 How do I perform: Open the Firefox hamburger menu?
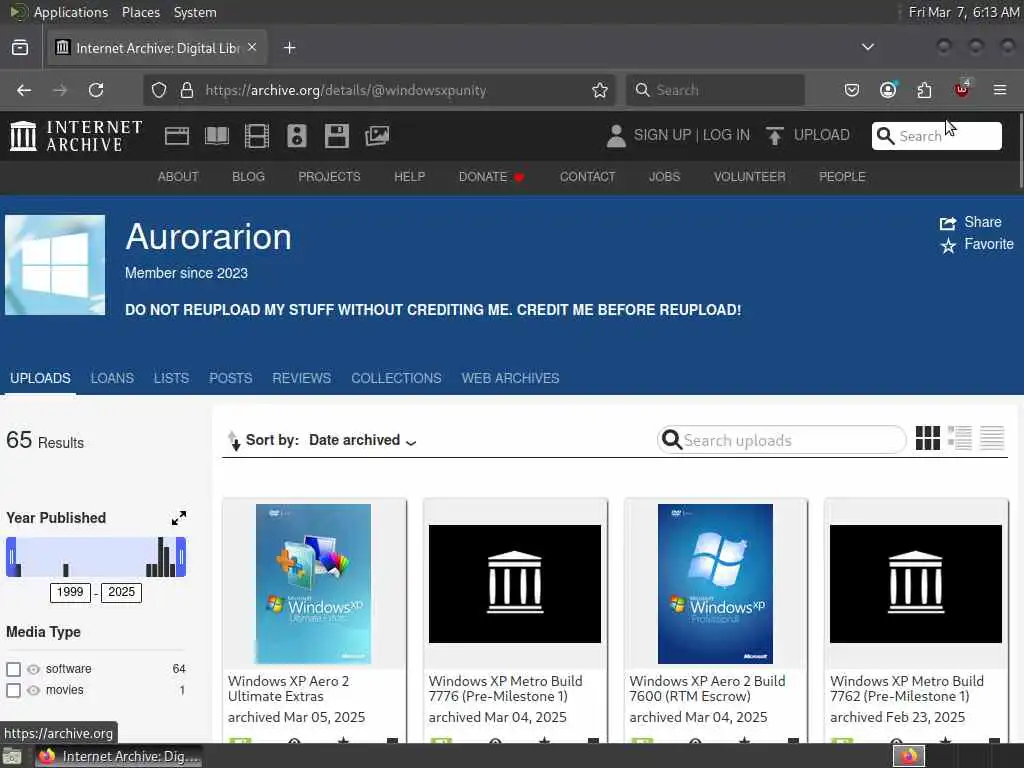[1000, 90]
